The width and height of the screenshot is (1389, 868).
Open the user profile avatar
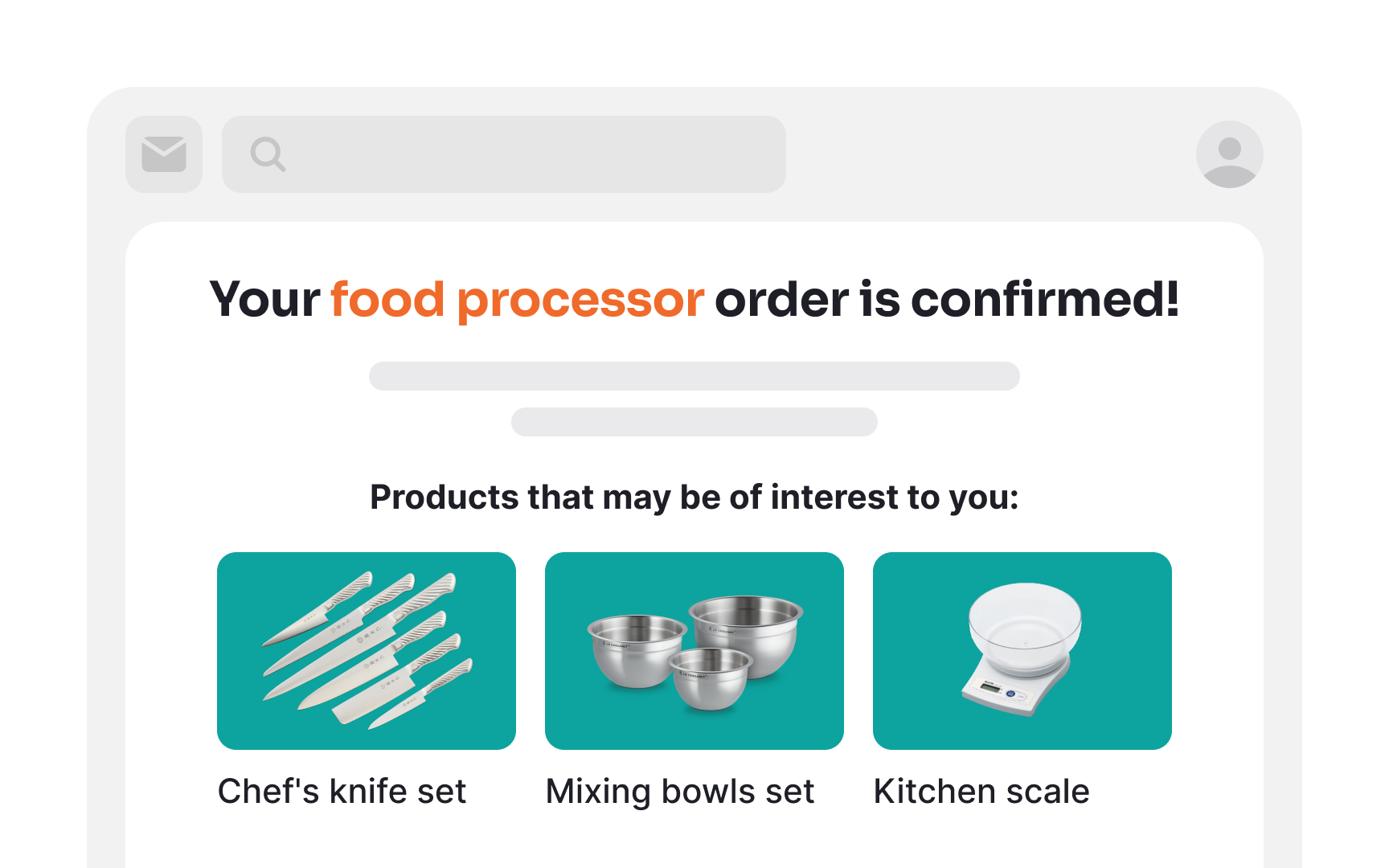[x=1229, y=154]
